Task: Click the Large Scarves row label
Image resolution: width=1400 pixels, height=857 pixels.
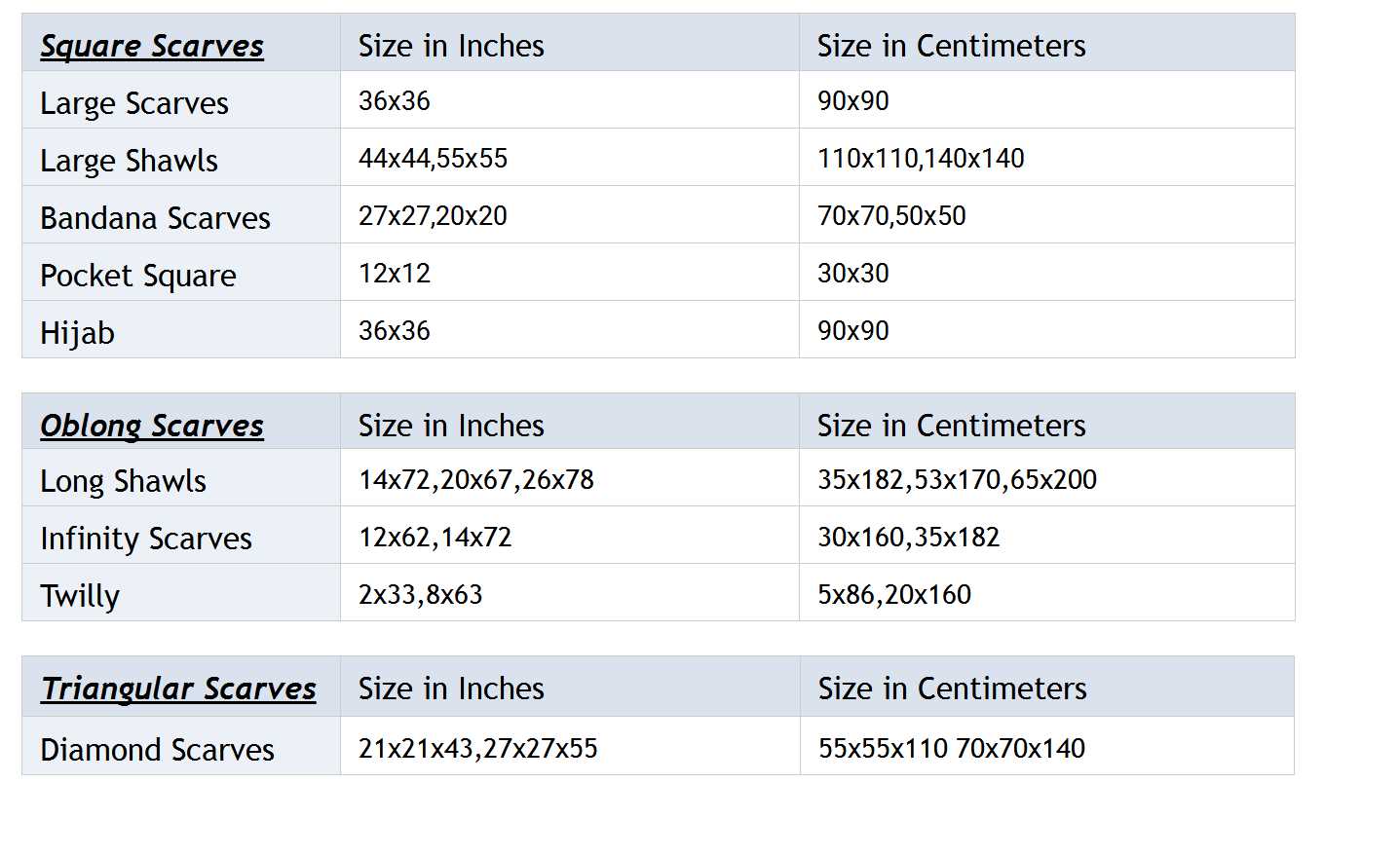Action: tap(134, 103)
